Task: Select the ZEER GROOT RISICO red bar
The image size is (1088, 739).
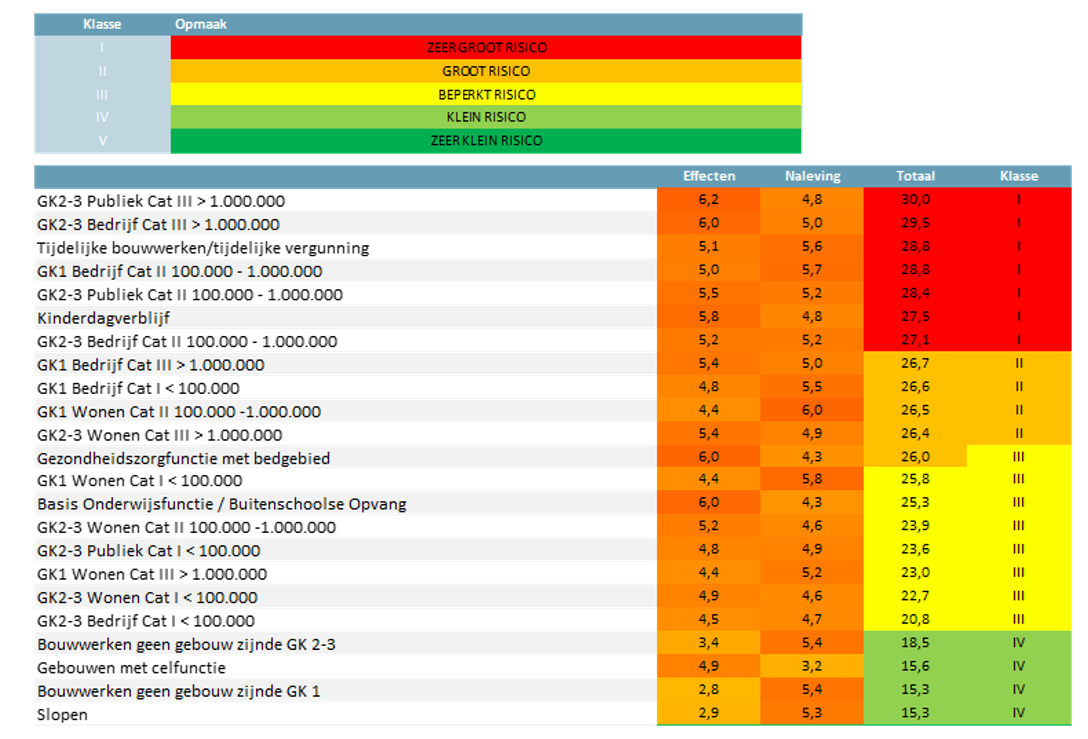Action: [486, 47]
